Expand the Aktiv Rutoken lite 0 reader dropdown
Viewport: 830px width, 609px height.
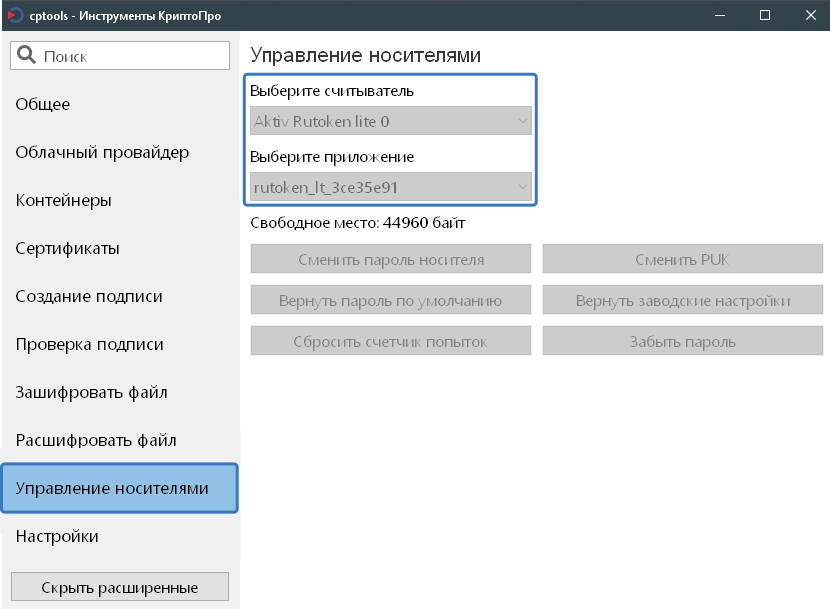pos(391,122)
